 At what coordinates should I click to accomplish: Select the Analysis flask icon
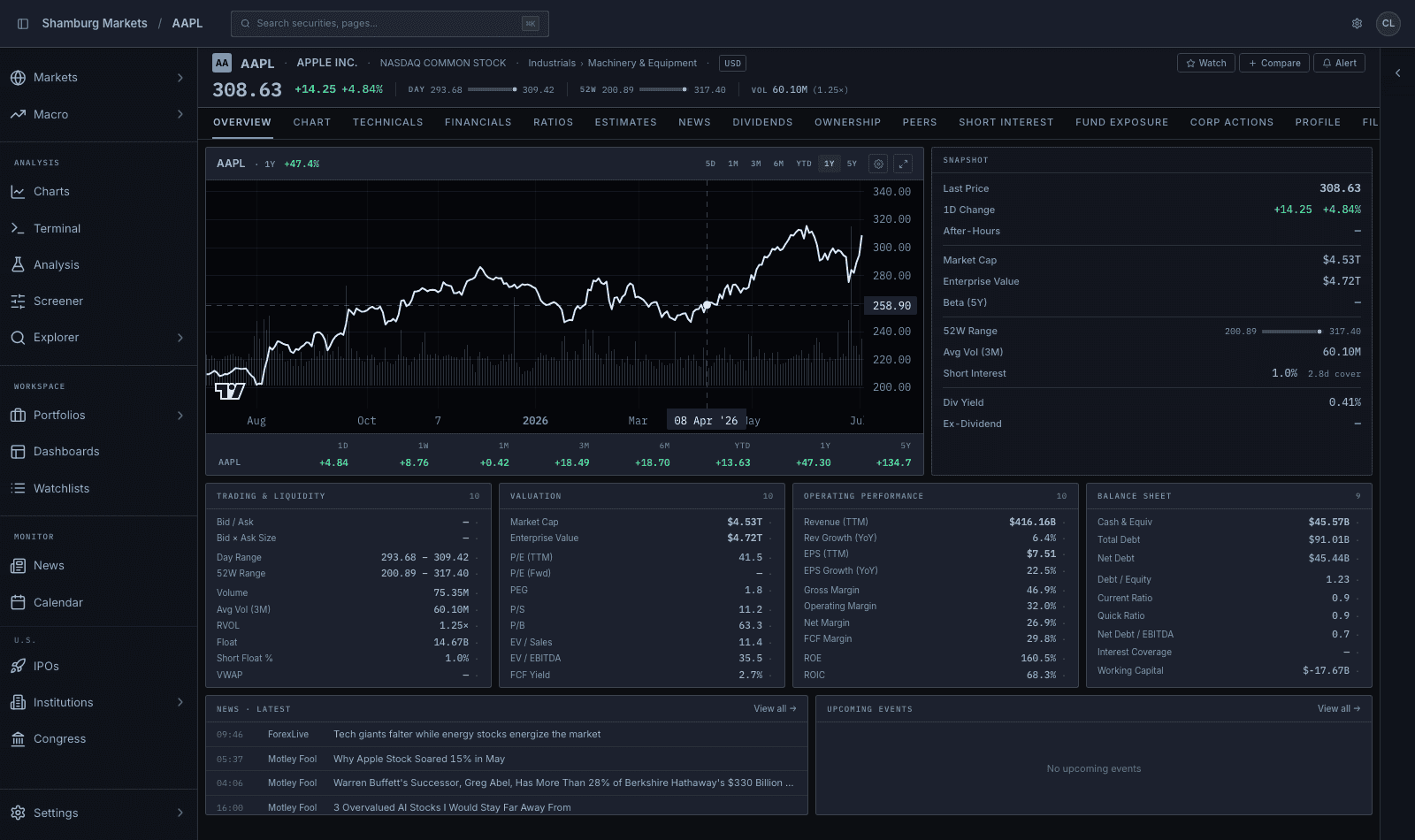(18, 264)
